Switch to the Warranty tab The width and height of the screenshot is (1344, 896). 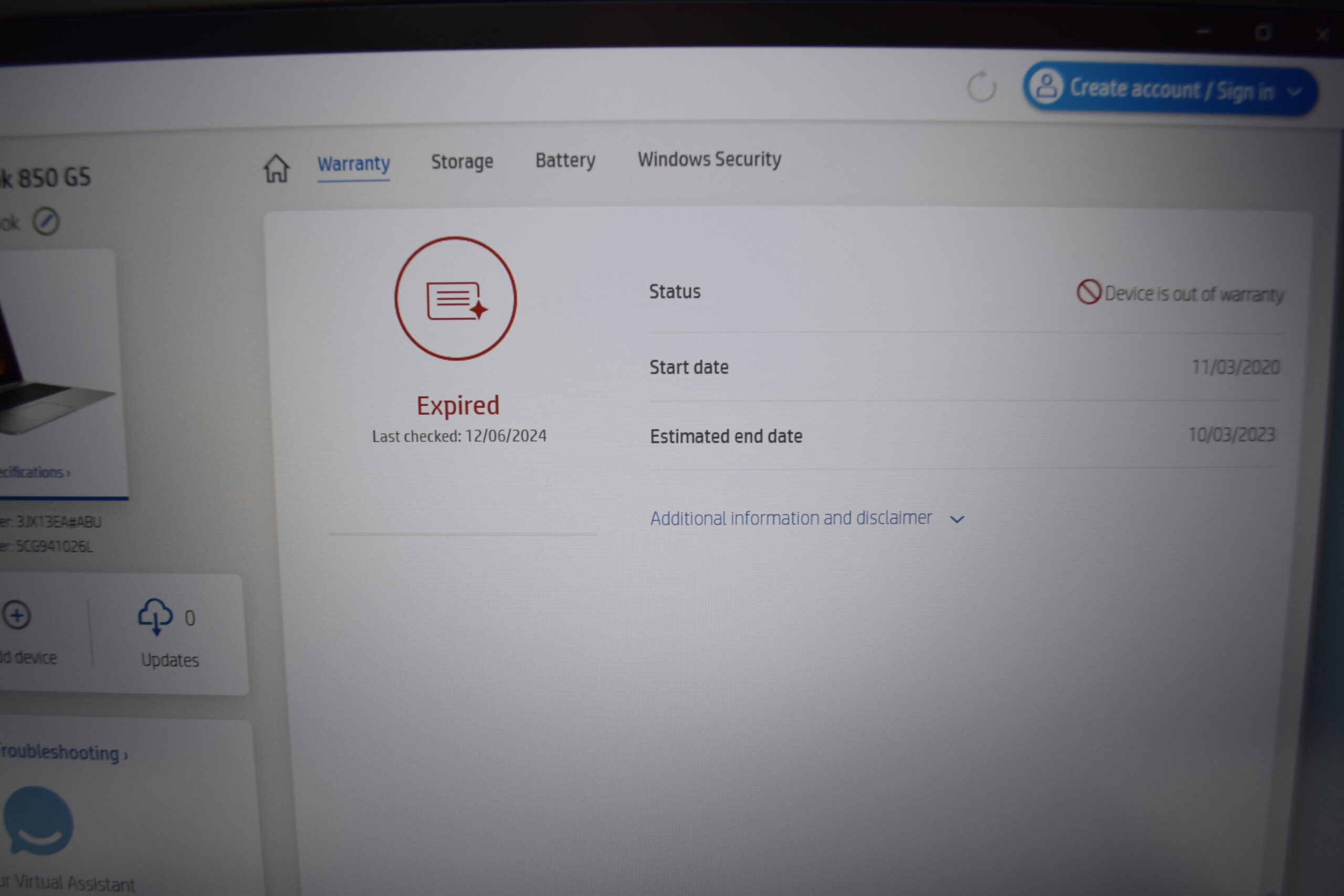[354, 164]
